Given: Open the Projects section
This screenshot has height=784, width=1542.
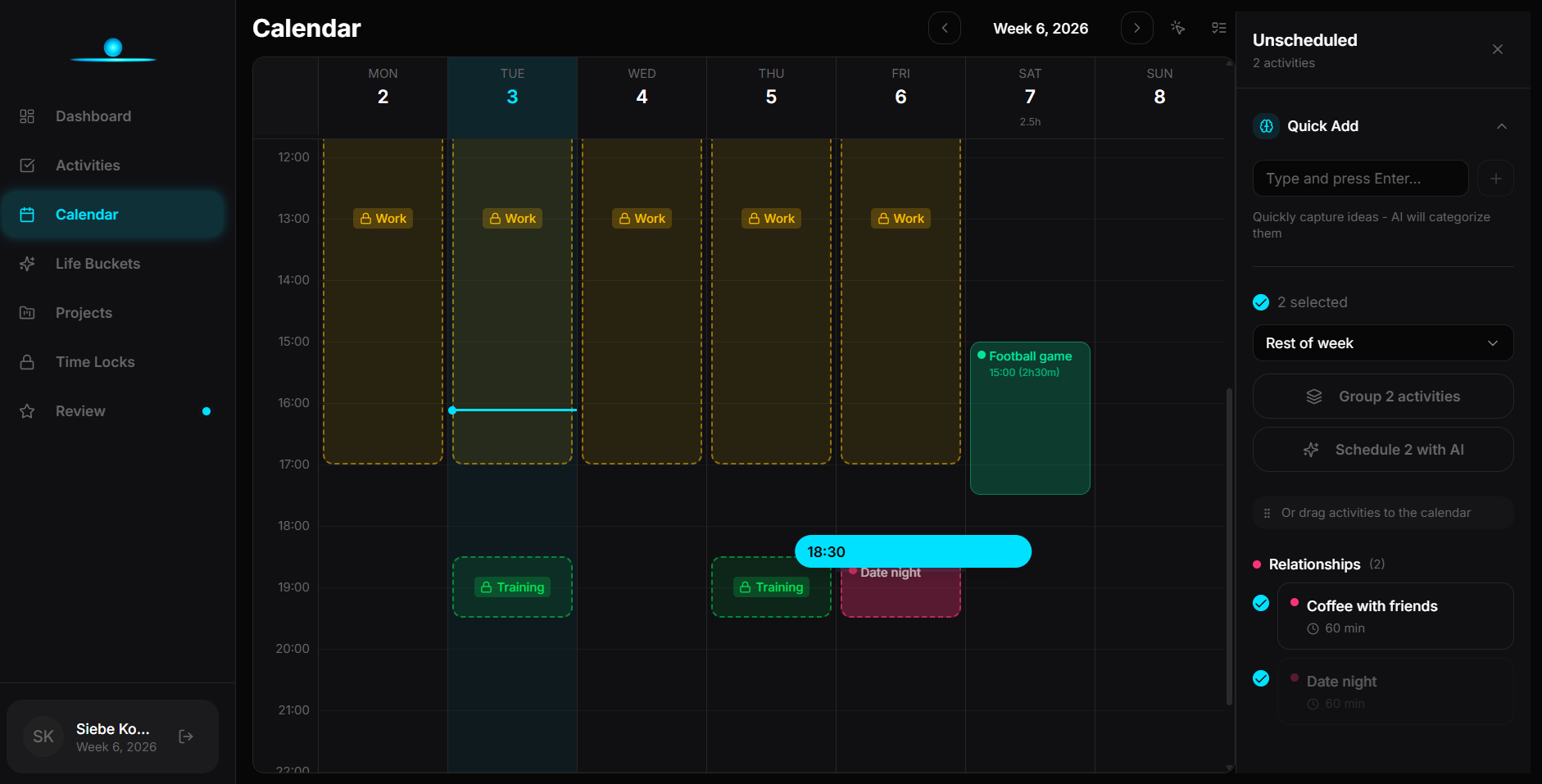Looking at the screenshot, I should coord(84,312).
